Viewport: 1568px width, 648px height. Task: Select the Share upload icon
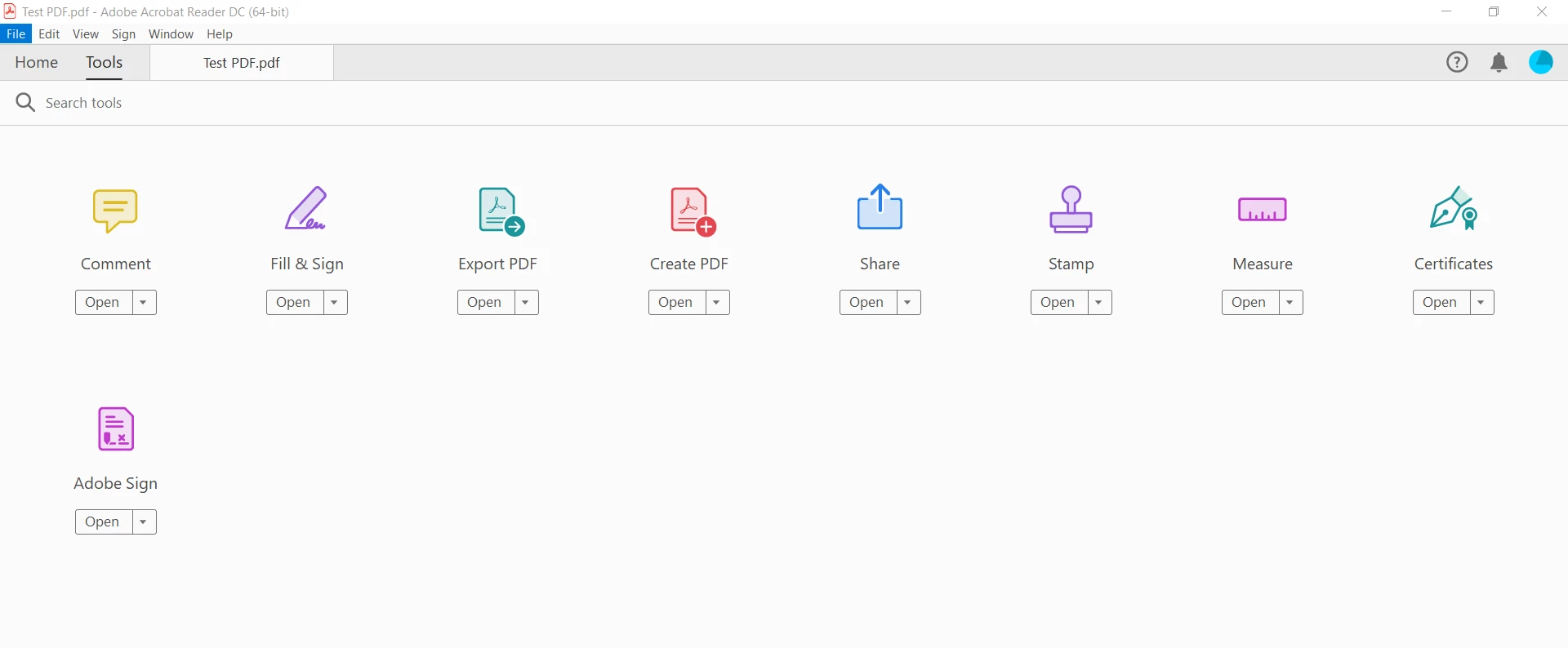(x=880, y=206)
